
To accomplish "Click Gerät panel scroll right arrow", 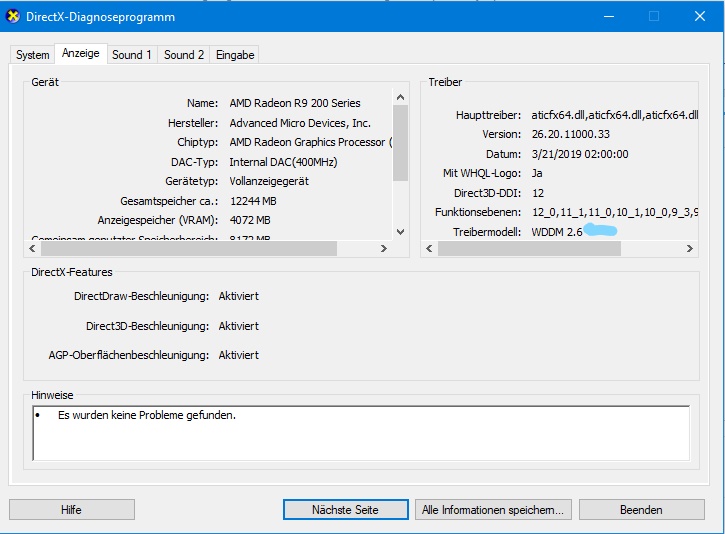I will tap(383, 249).
